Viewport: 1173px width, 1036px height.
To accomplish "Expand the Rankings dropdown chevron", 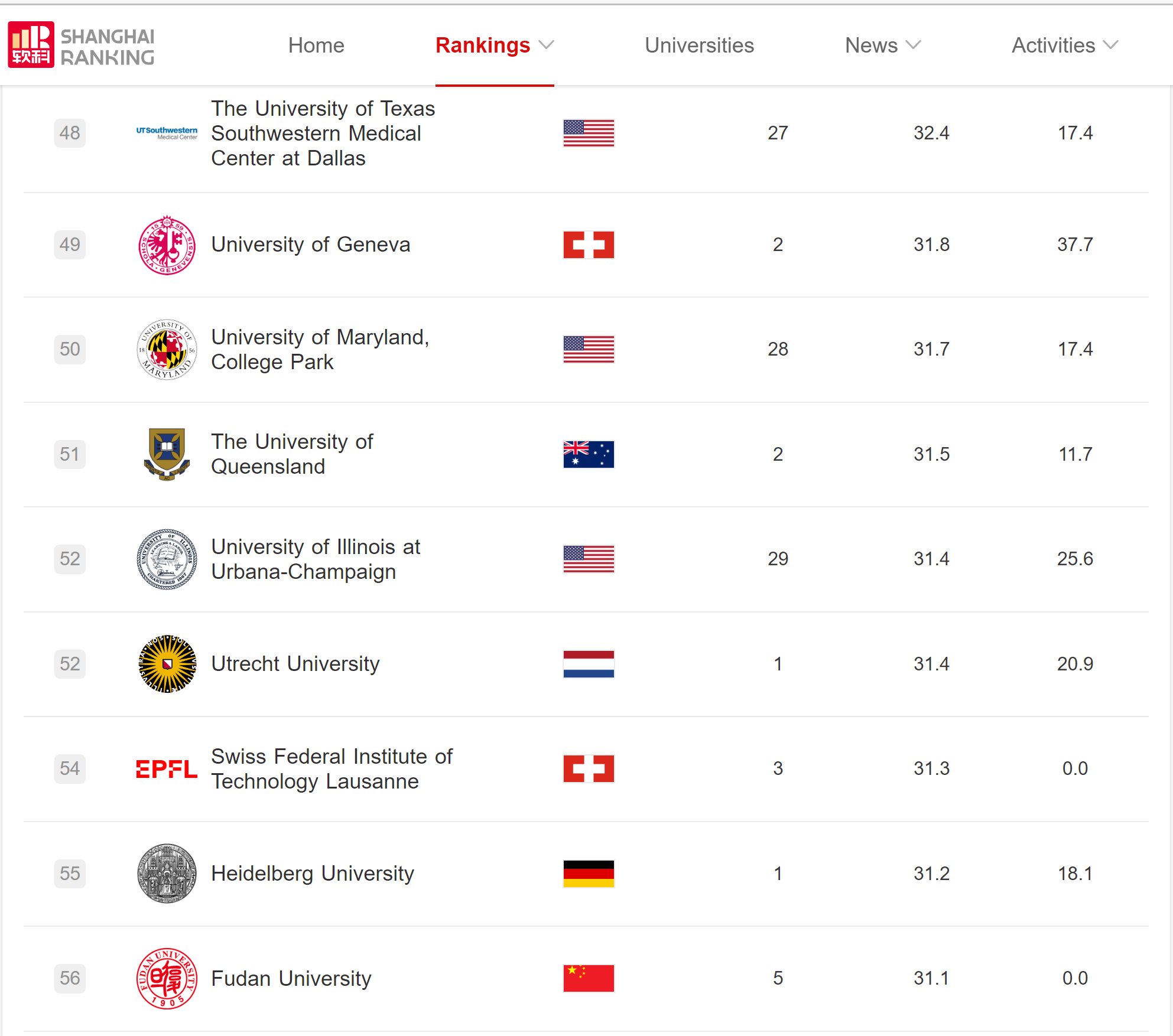I will (547, 45).
